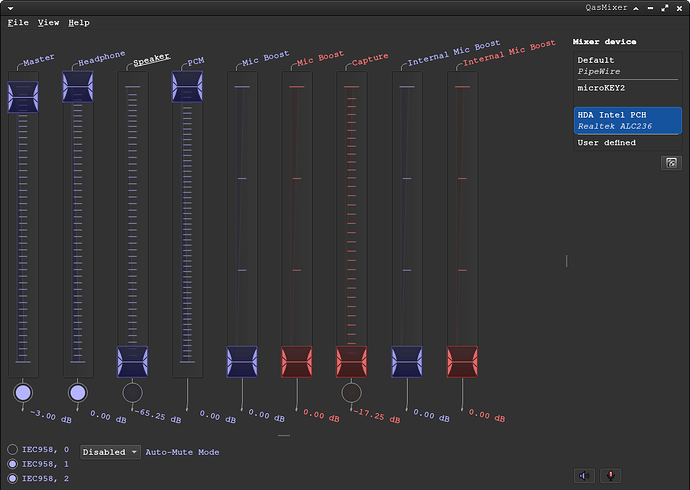Maximize the QasMixer window
The width and height of the screenshot is (690, 490).
pos(664,8)
